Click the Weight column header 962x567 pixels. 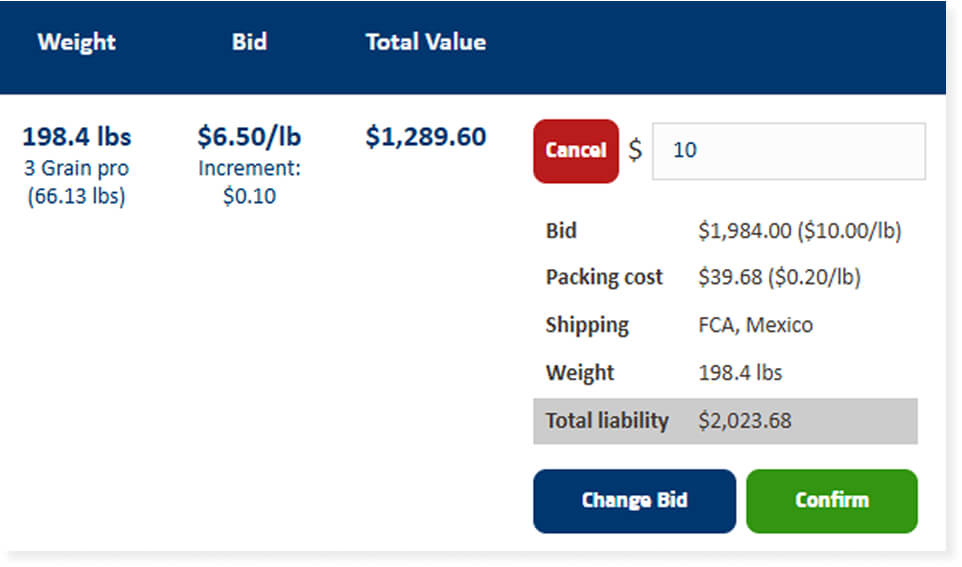tap(77, 42)
